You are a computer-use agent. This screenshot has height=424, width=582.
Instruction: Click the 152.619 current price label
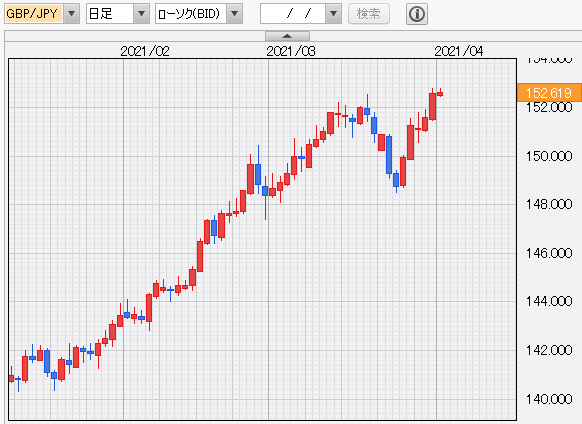click(x=549, y=92)
